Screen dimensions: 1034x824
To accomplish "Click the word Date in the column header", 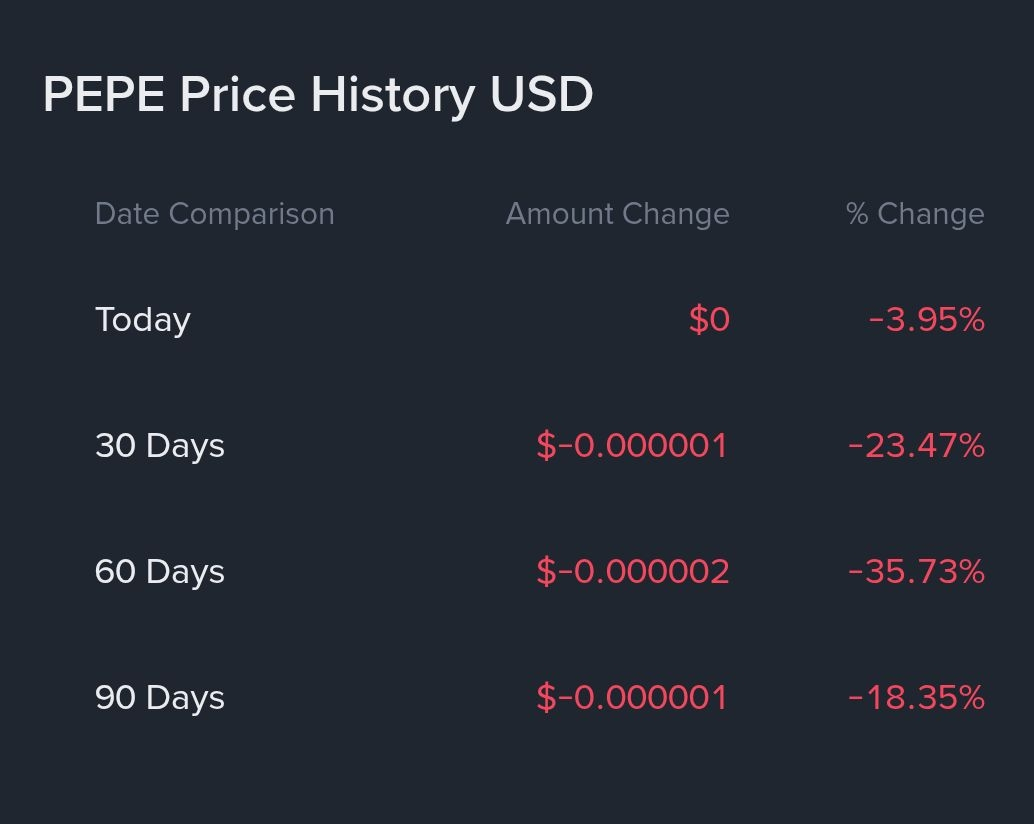I will (x=128, y=214).
